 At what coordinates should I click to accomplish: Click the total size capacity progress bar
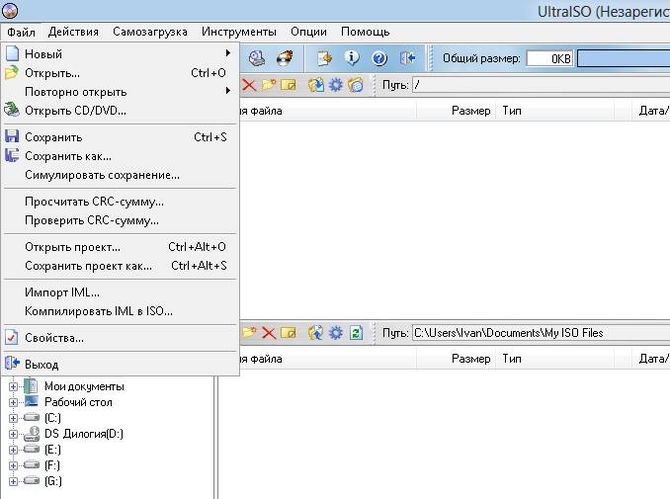(x=624, y=58)
